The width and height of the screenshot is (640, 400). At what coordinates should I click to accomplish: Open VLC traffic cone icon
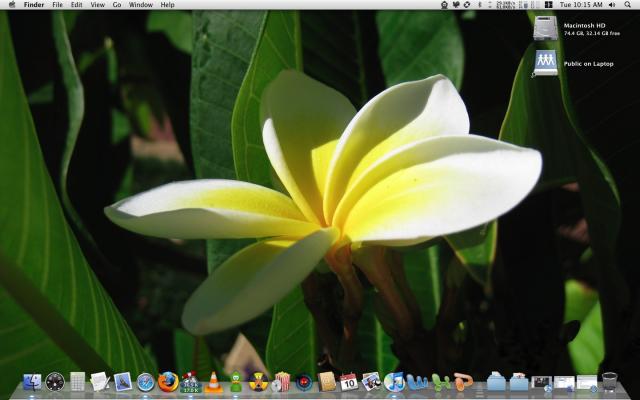tap(213, 382)
